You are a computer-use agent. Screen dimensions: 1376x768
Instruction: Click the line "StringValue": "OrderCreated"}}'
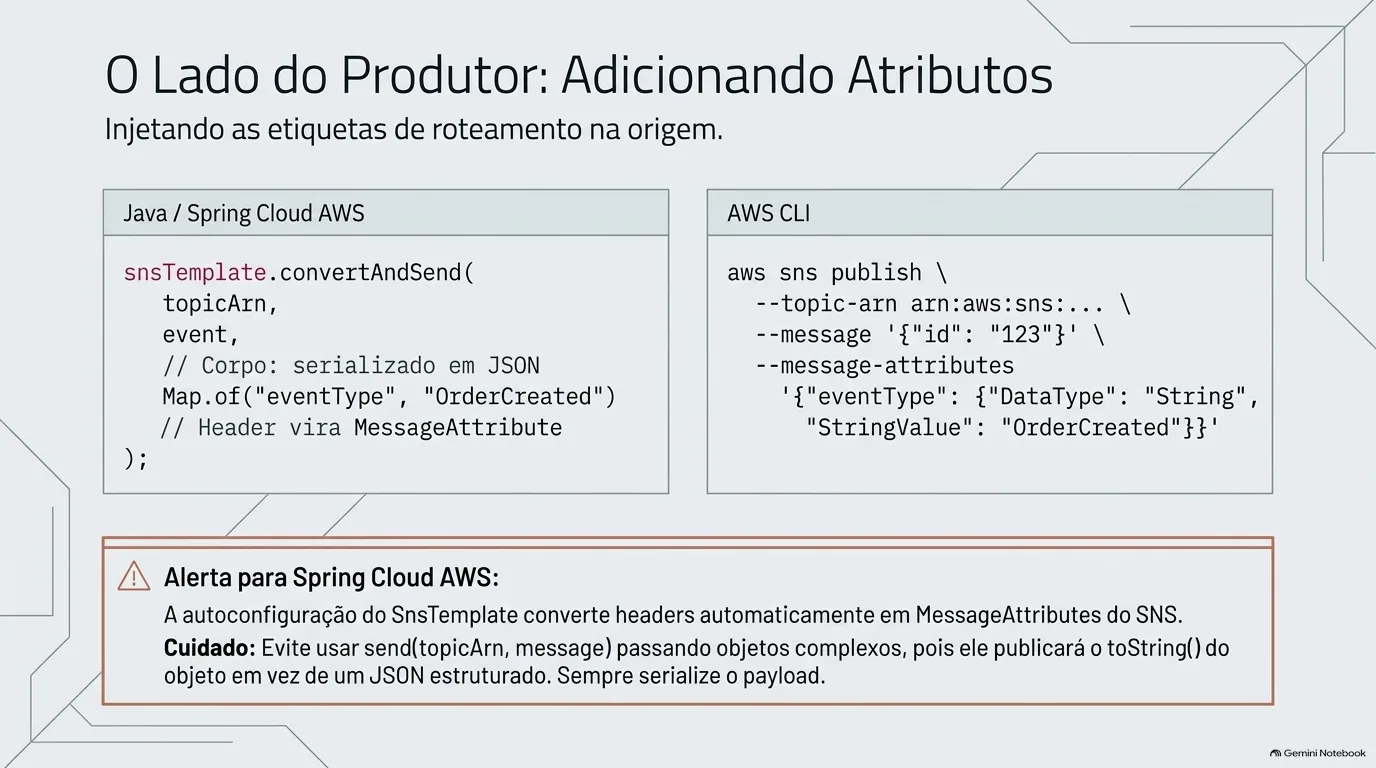pos(1014,428)
